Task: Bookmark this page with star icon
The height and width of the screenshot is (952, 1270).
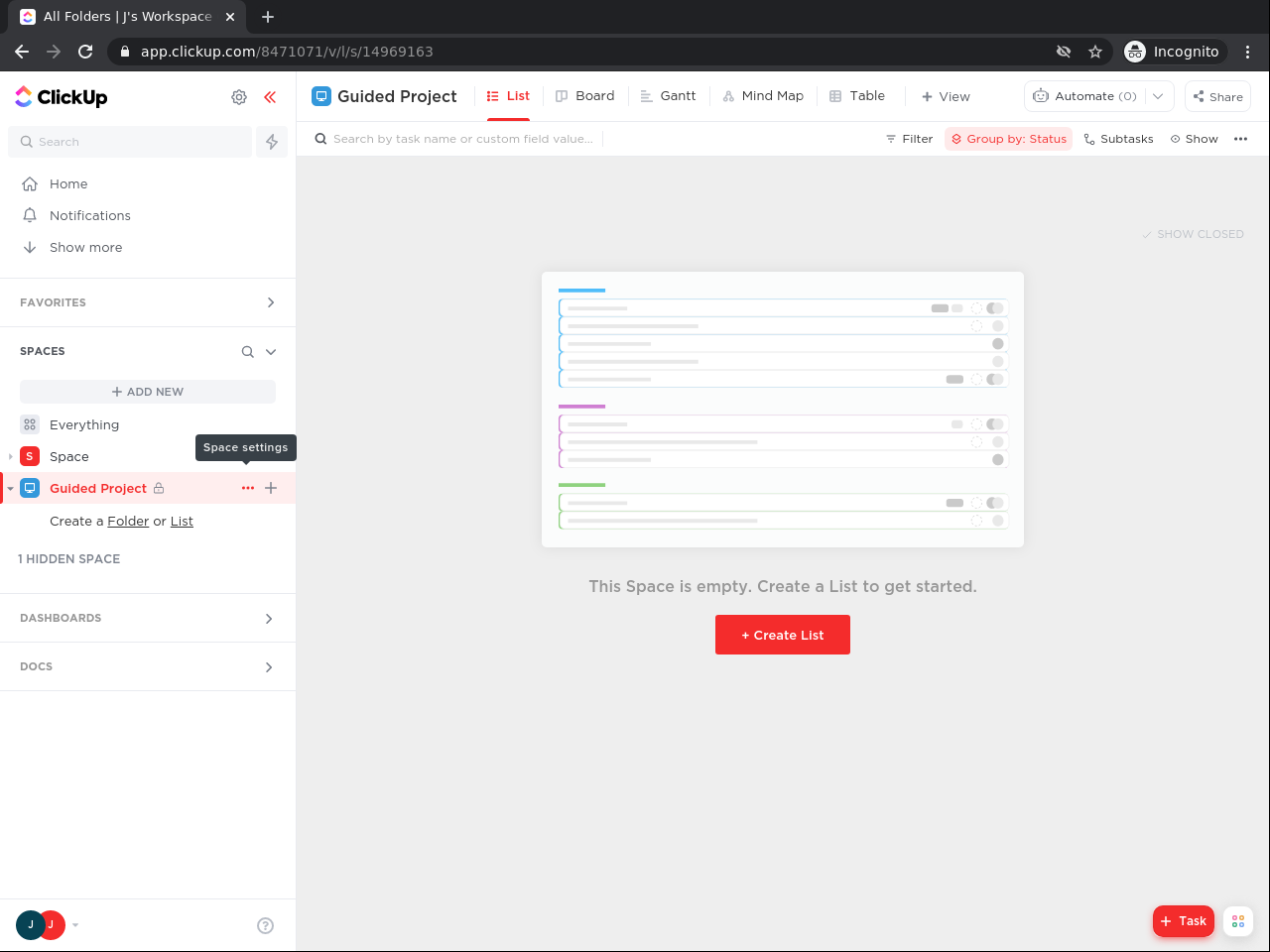Action: pyautogui.click(x=1095, y=52)
